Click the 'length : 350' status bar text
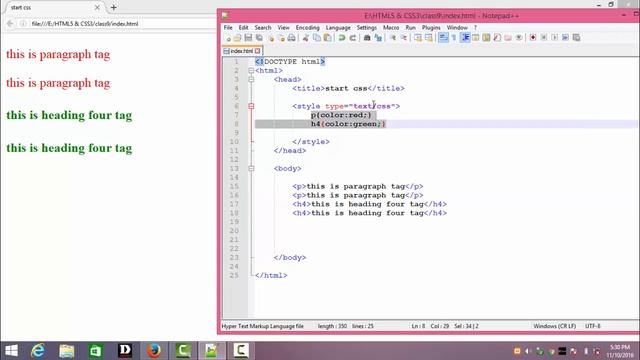Screen dimensions: 640x360 (332, 326)
